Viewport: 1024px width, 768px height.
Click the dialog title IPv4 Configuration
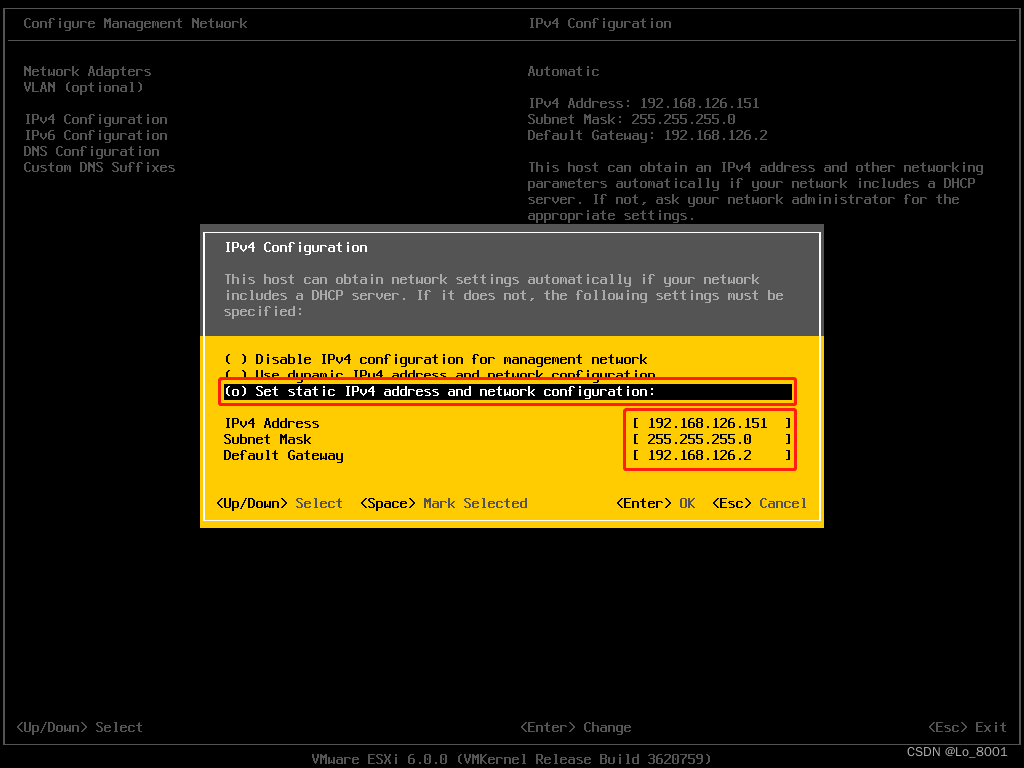[296, 248]
